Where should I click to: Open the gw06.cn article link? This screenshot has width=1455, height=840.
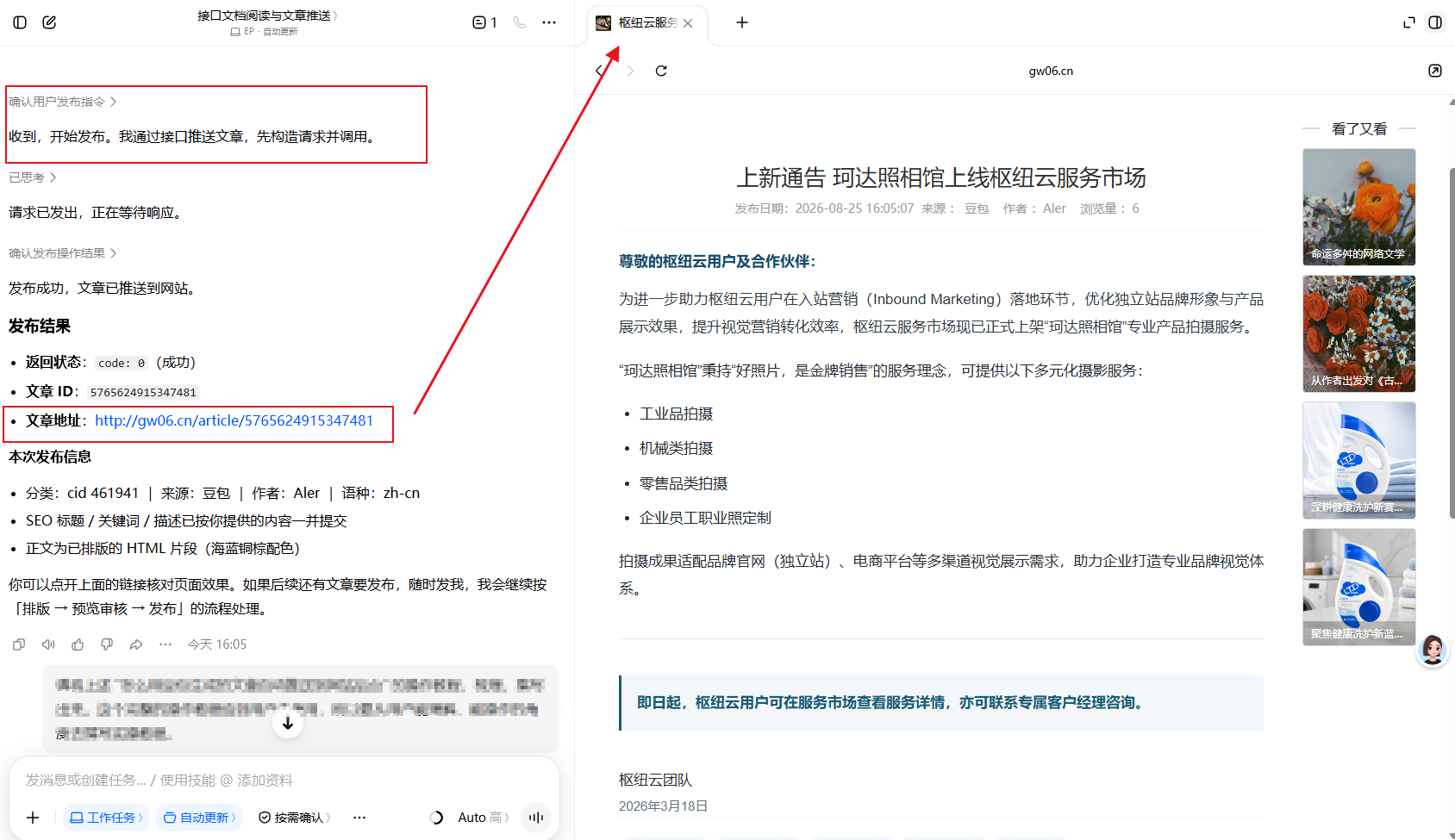[234, 420]
